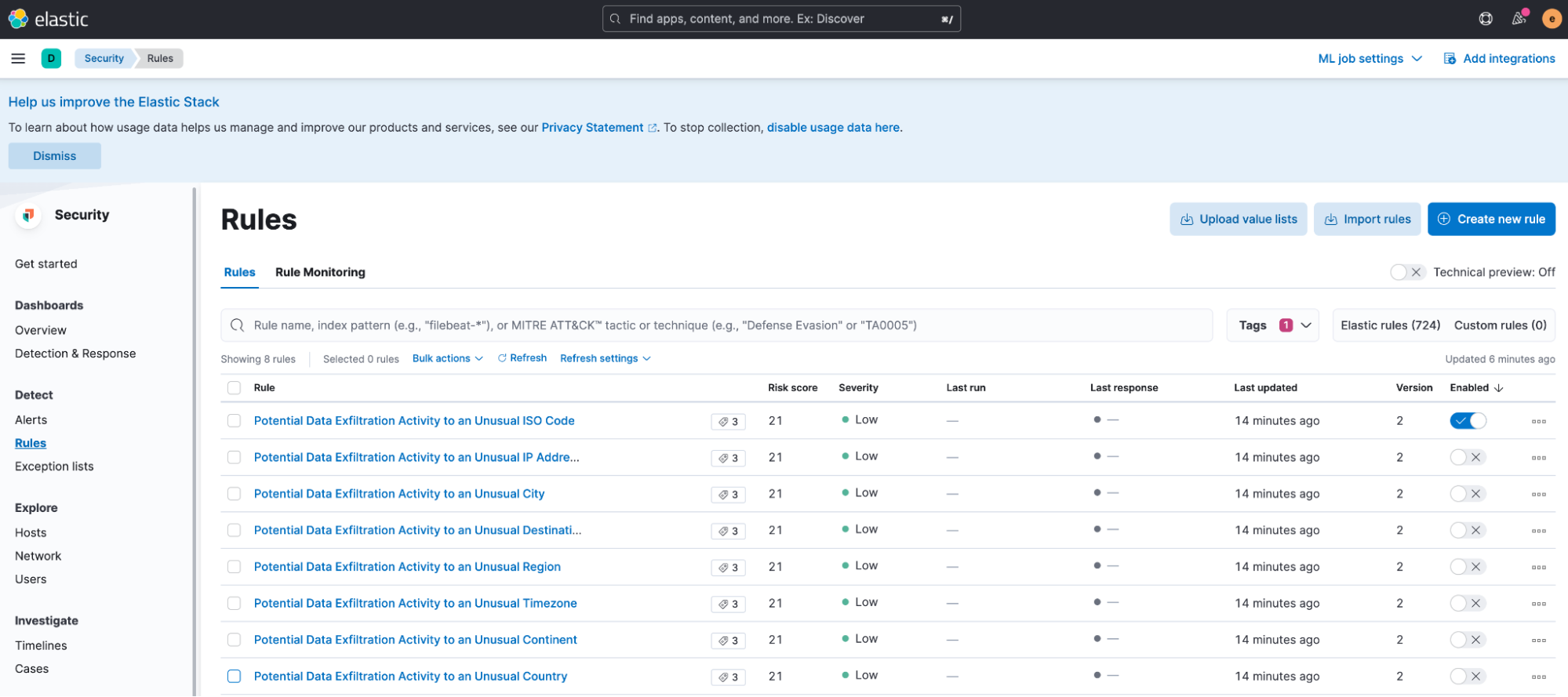Filter by Elastic rules (724)
Screen dimensions: 1568x697
tap(1390, 325)
